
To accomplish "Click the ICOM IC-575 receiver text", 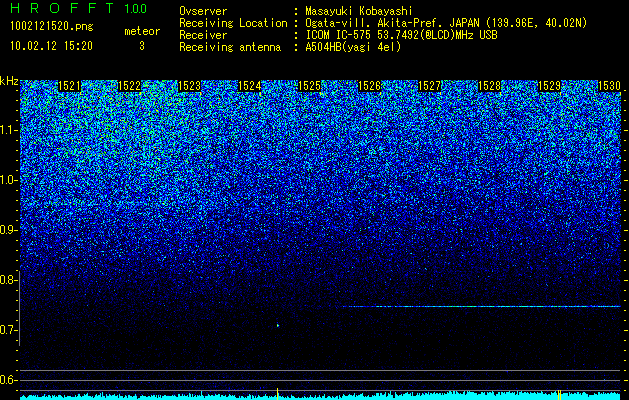I will (x=401, y=35).
